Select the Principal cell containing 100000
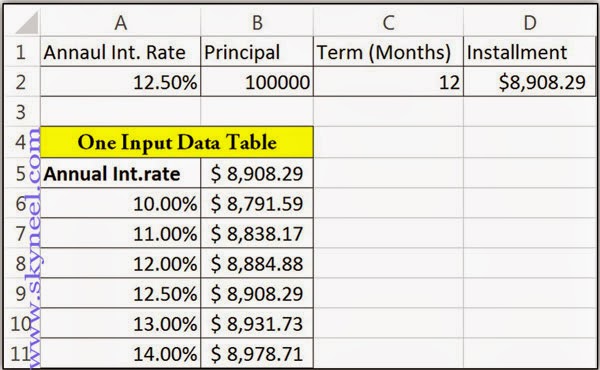Screen dimensions: 600x370 257,82
